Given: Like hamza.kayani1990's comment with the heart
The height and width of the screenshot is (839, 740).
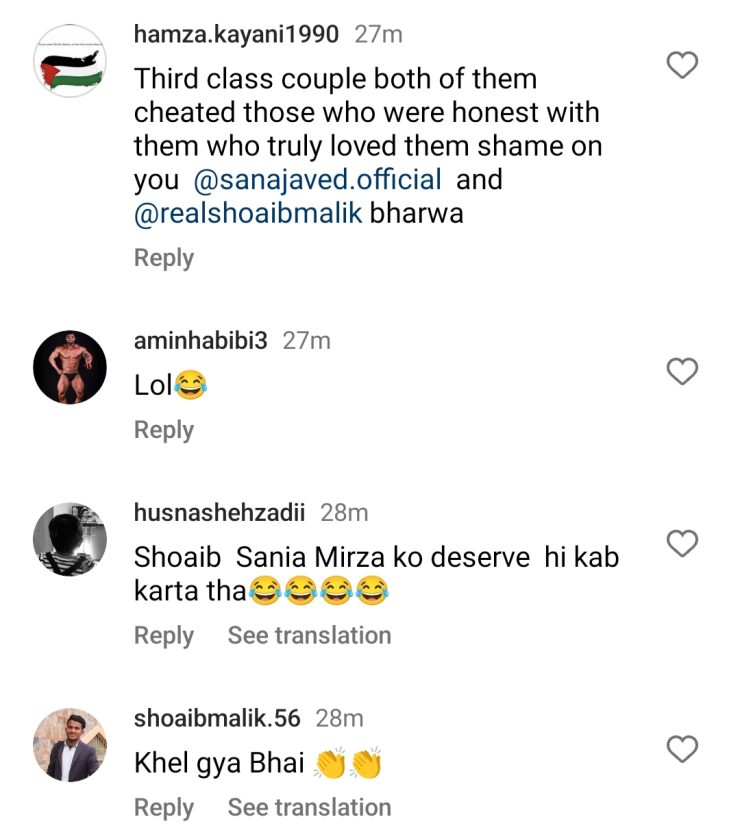Looking at the screenshot, I should click(682, 66).
